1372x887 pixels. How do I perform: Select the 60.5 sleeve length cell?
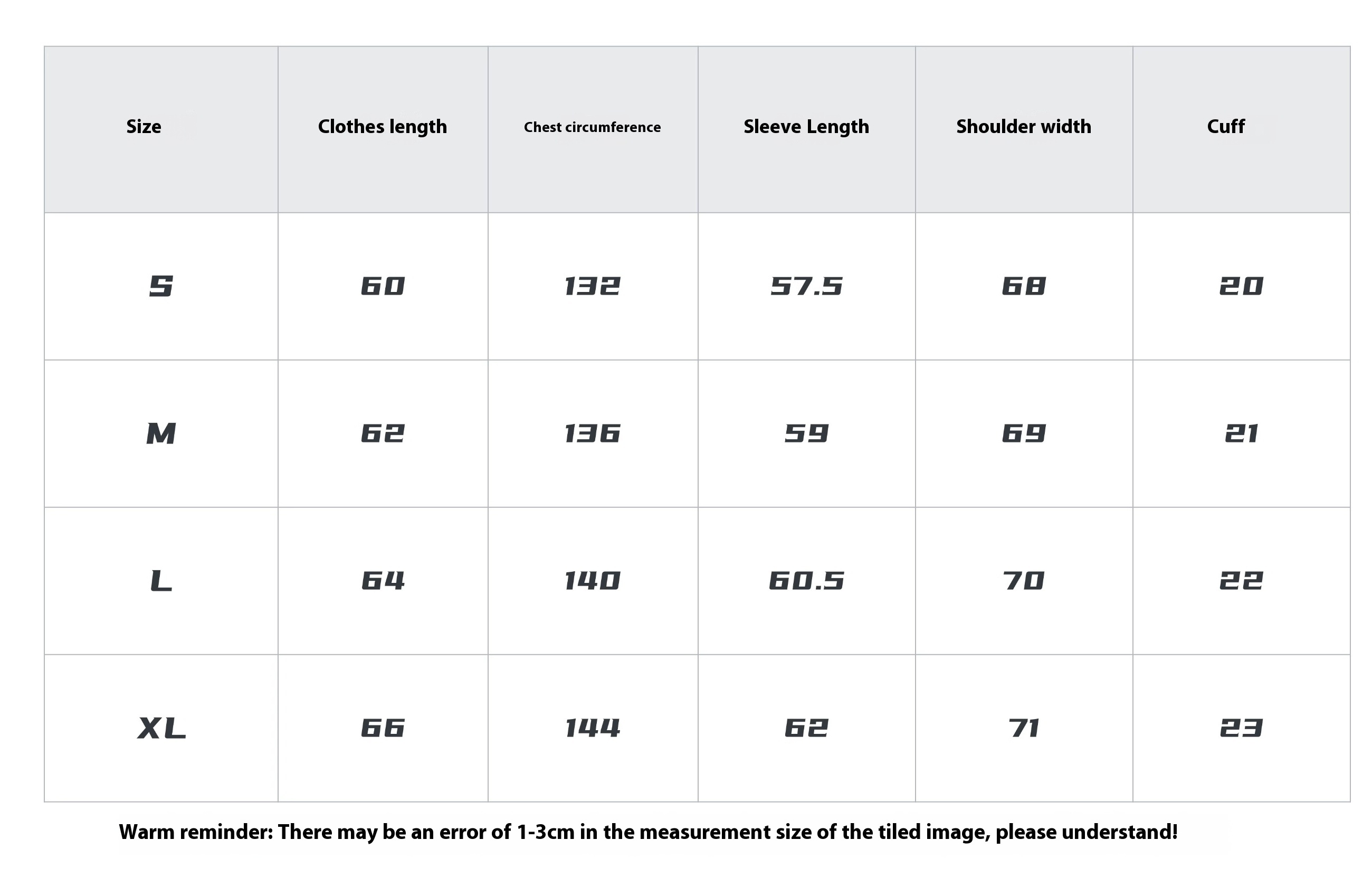(x=806, y=581)
